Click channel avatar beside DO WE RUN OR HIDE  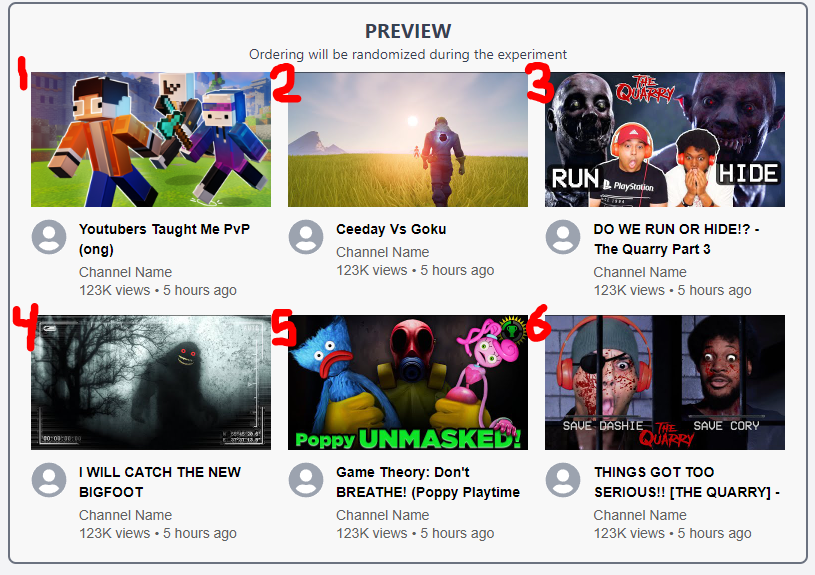coord(562,237)
